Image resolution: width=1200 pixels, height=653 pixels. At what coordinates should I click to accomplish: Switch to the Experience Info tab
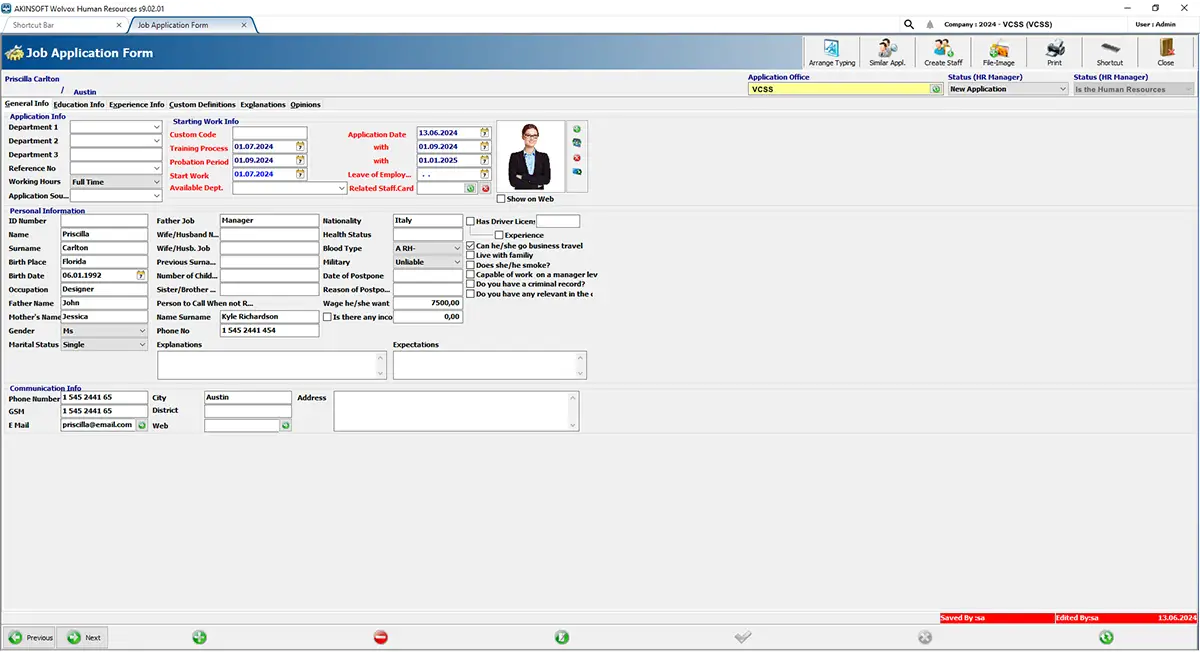click(137, 104)
